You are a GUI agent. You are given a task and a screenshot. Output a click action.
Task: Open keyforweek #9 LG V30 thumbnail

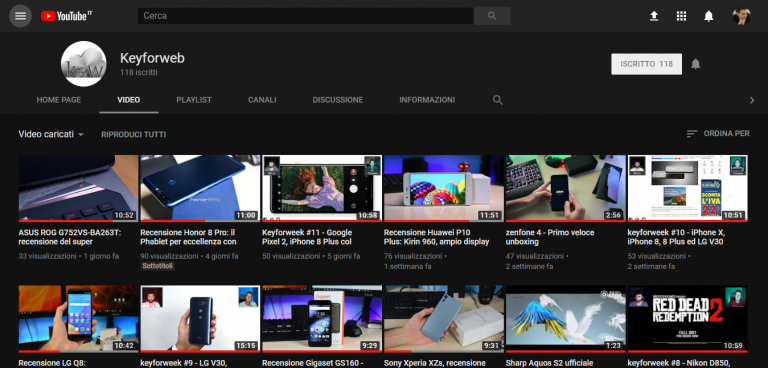pyautogui.click(x=200, y=319)
